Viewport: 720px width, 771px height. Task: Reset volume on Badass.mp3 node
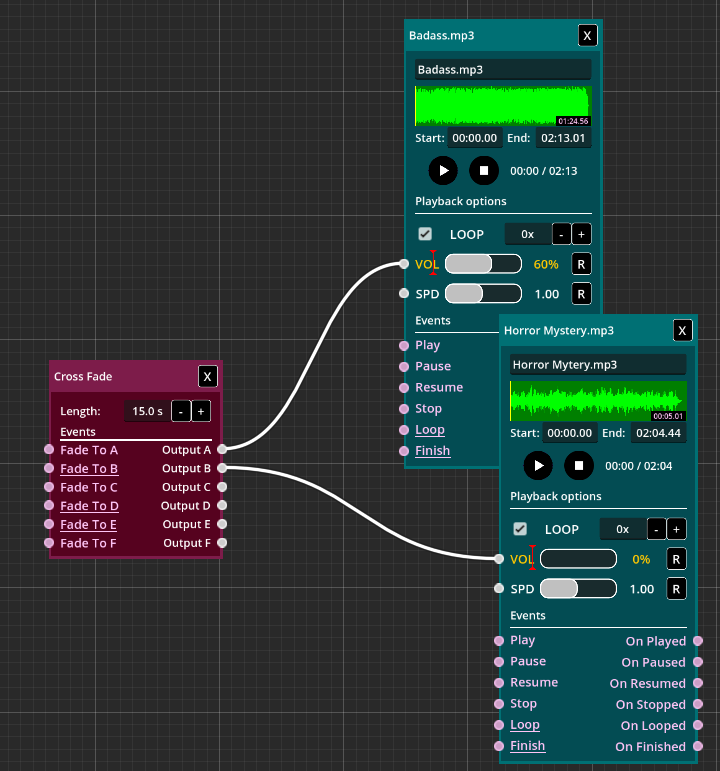pyautogui.click(x=581, y=264)
